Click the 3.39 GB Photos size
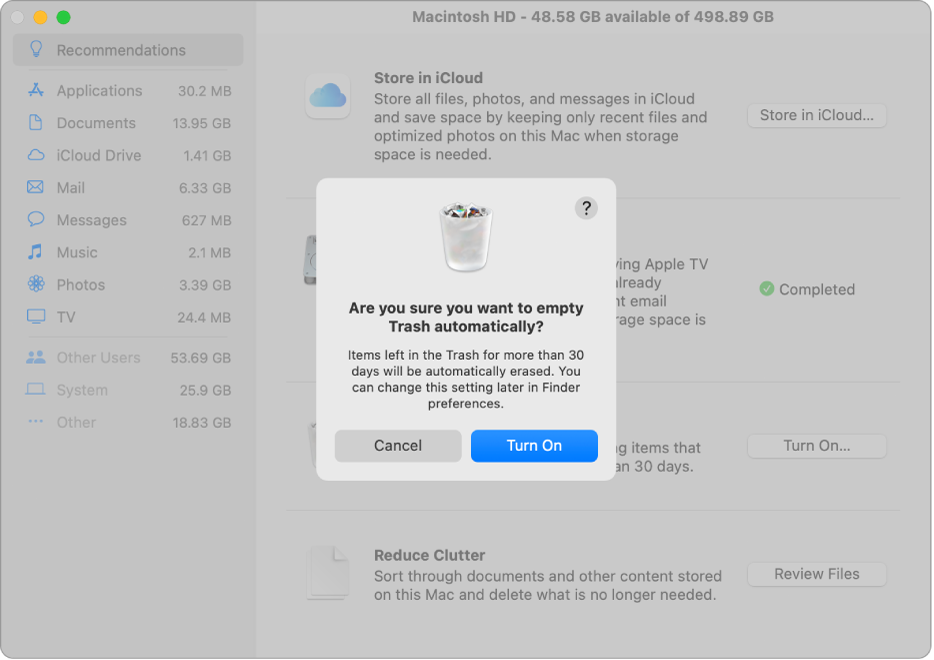This screenshot has width=934, height=660. pyautogui.click(x=205, y=285)
